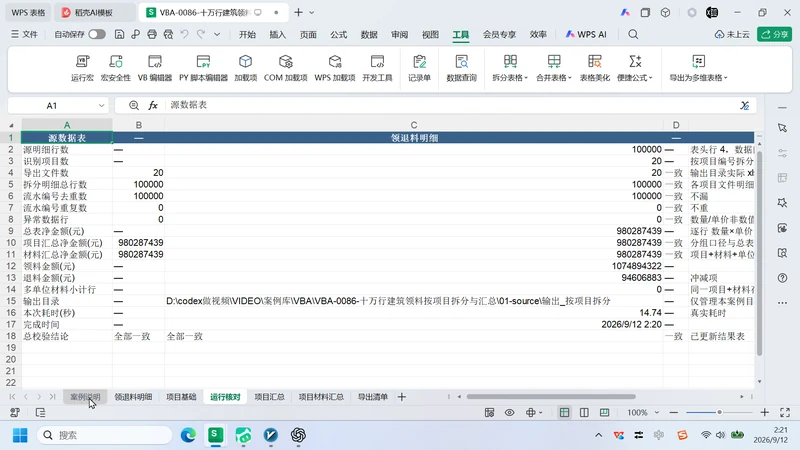Image resolution: width=800 pixels, height=450 pixels.
Task: Open 领退料明细 sheet tab
Action: [x=133, y=396]
